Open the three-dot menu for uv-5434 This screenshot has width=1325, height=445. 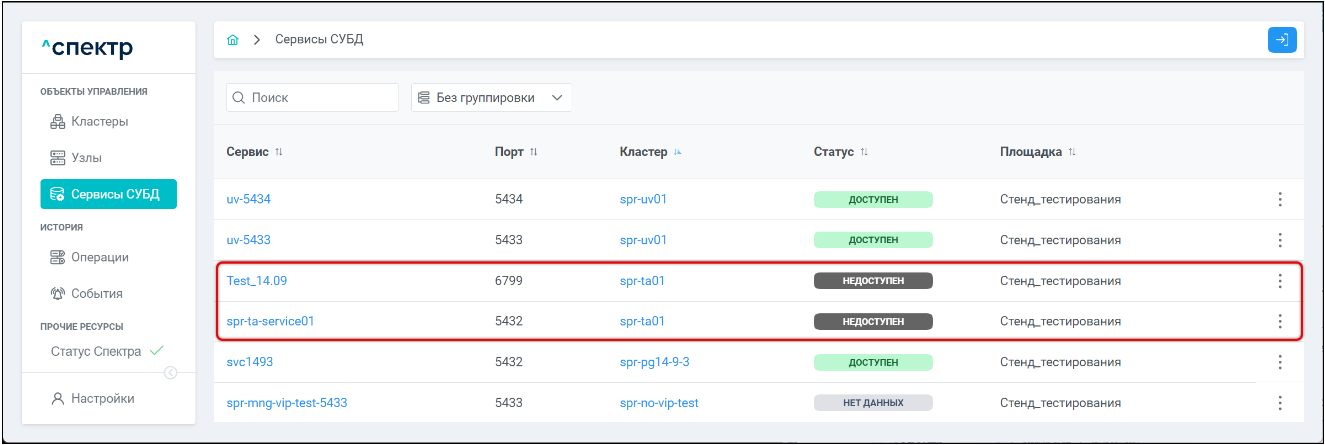tap(1279, 199)
